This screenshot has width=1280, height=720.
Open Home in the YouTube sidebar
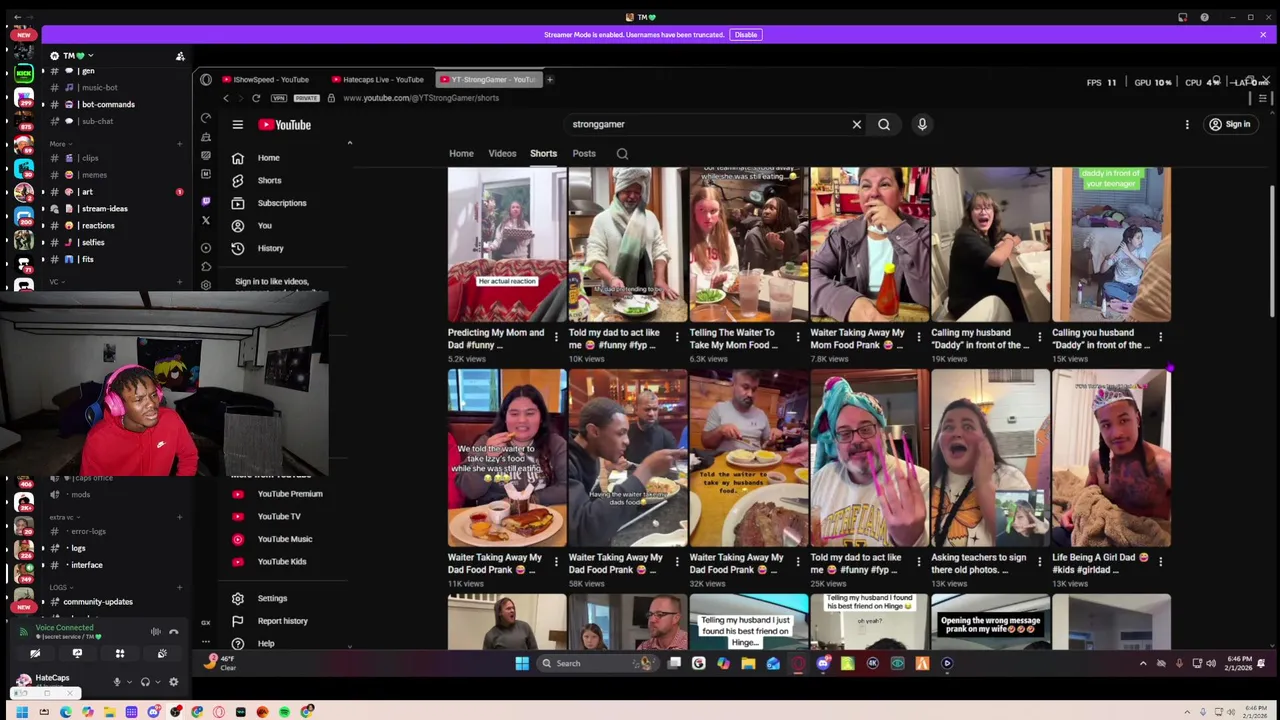pos(268,158)
